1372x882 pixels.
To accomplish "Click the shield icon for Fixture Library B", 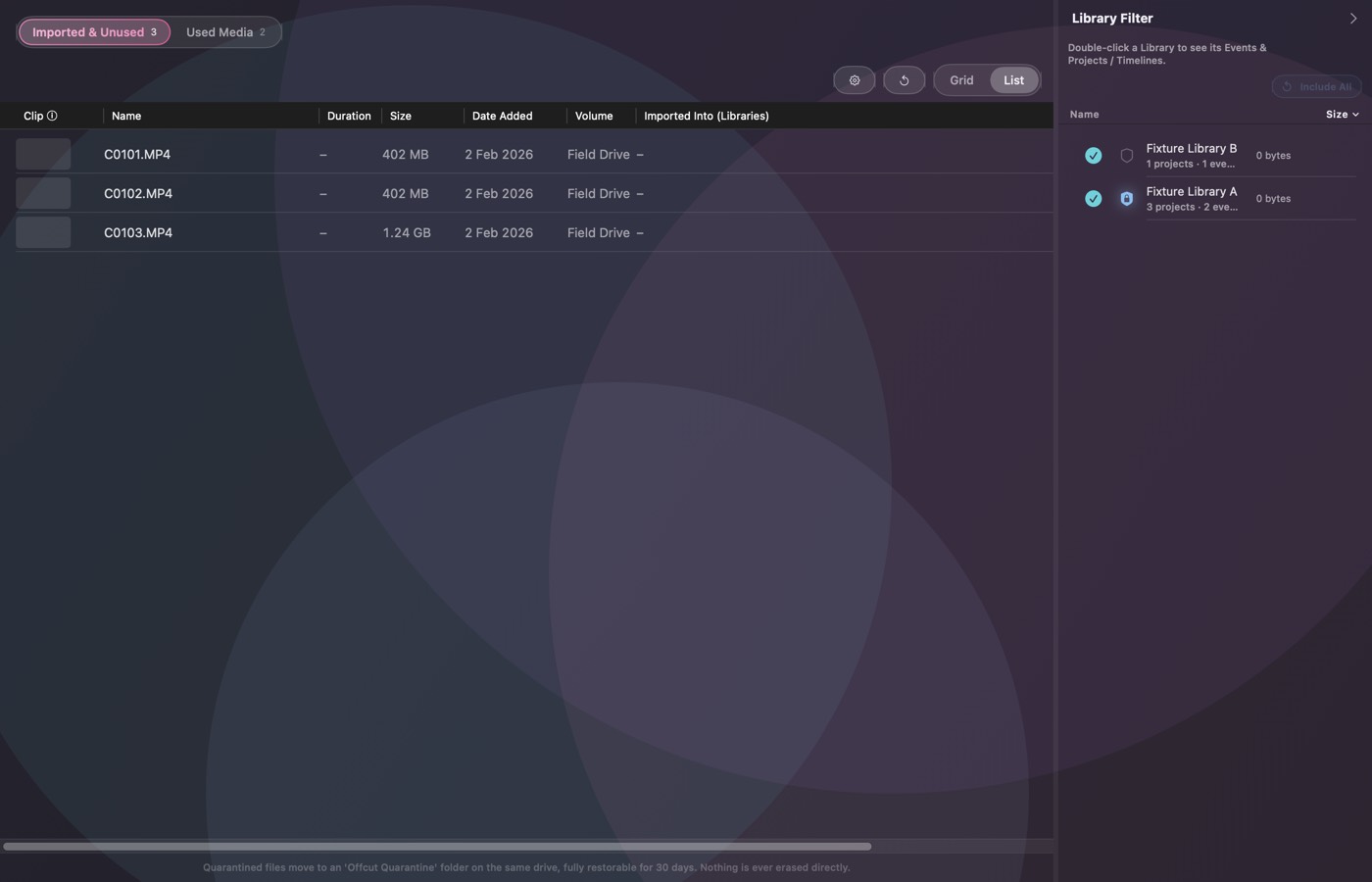I will [x=1126, y=156].
